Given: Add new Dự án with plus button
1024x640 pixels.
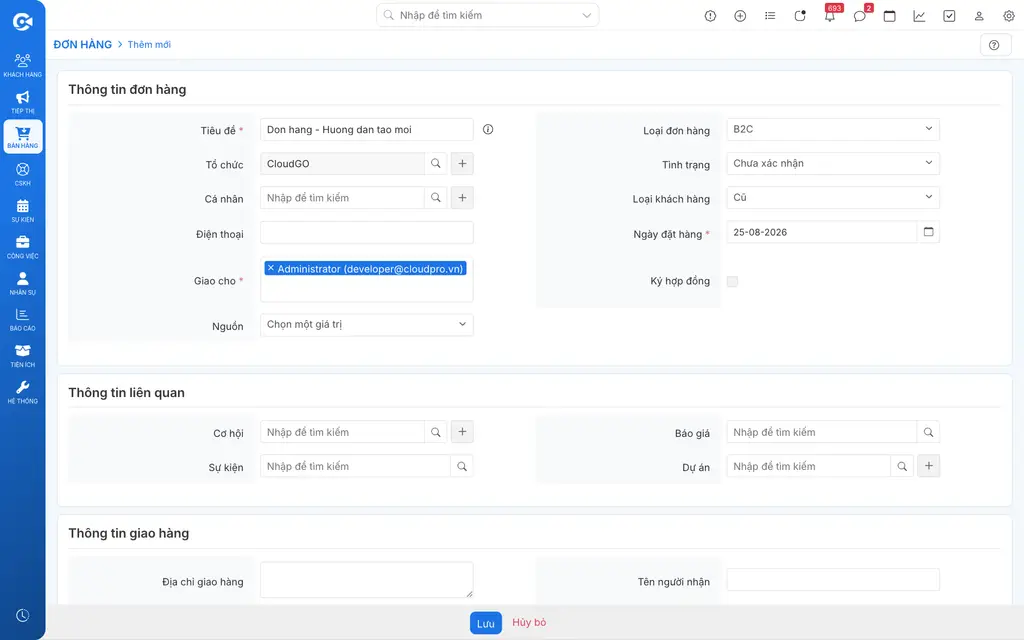Looking at the screenshot, I should click(x=929, y=466).
